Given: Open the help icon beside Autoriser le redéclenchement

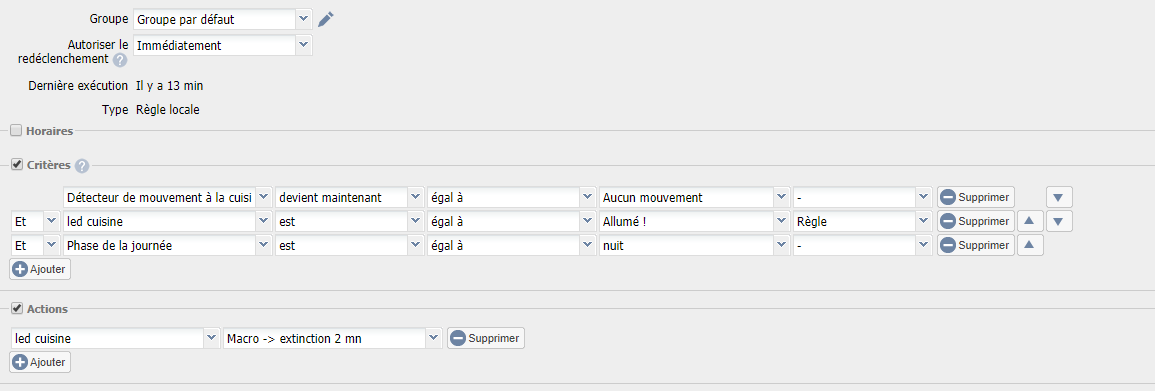Looking at the screenshot, I should pyautogui.click(x=120, y=60).
